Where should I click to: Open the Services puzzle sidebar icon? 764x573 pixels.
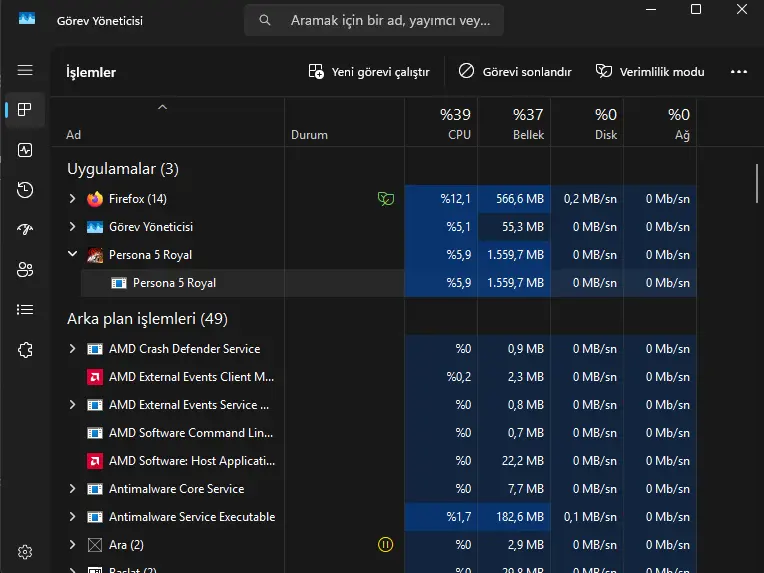pyautogui.click(x=25, y=350)
